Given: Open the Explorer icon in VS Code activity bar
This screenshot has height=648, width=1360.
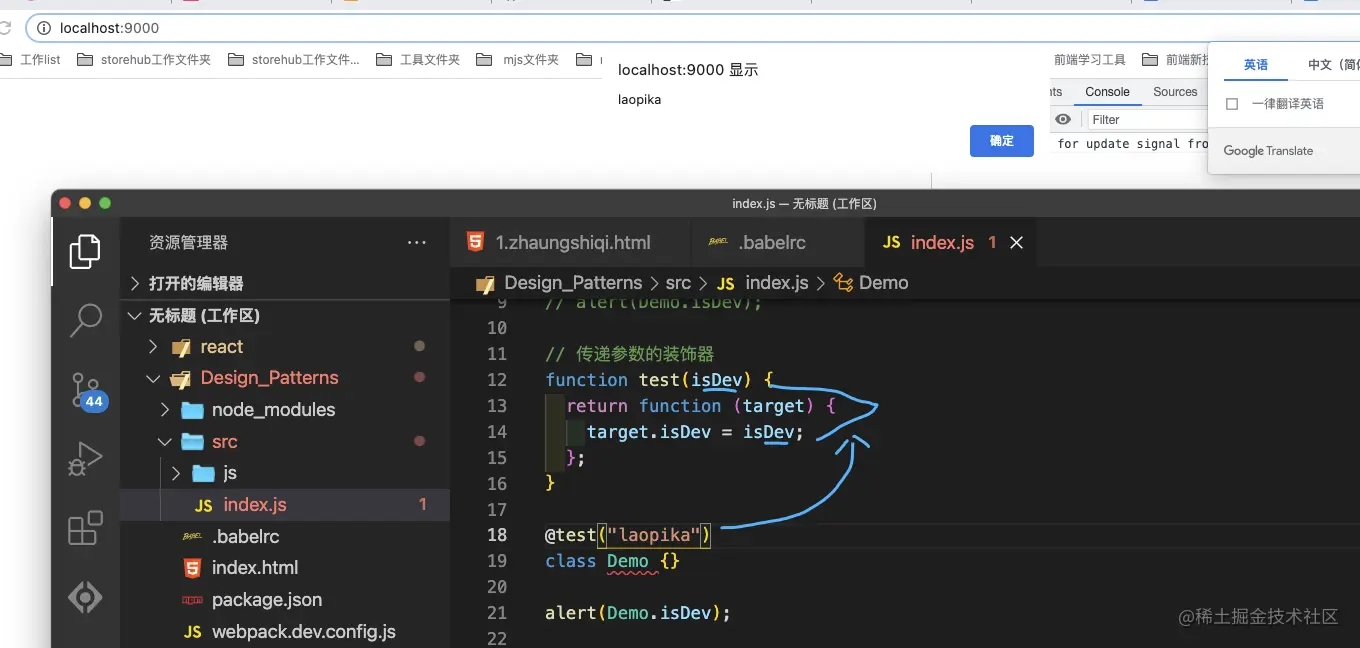Looking at the screenshot, I should (85, 251).
